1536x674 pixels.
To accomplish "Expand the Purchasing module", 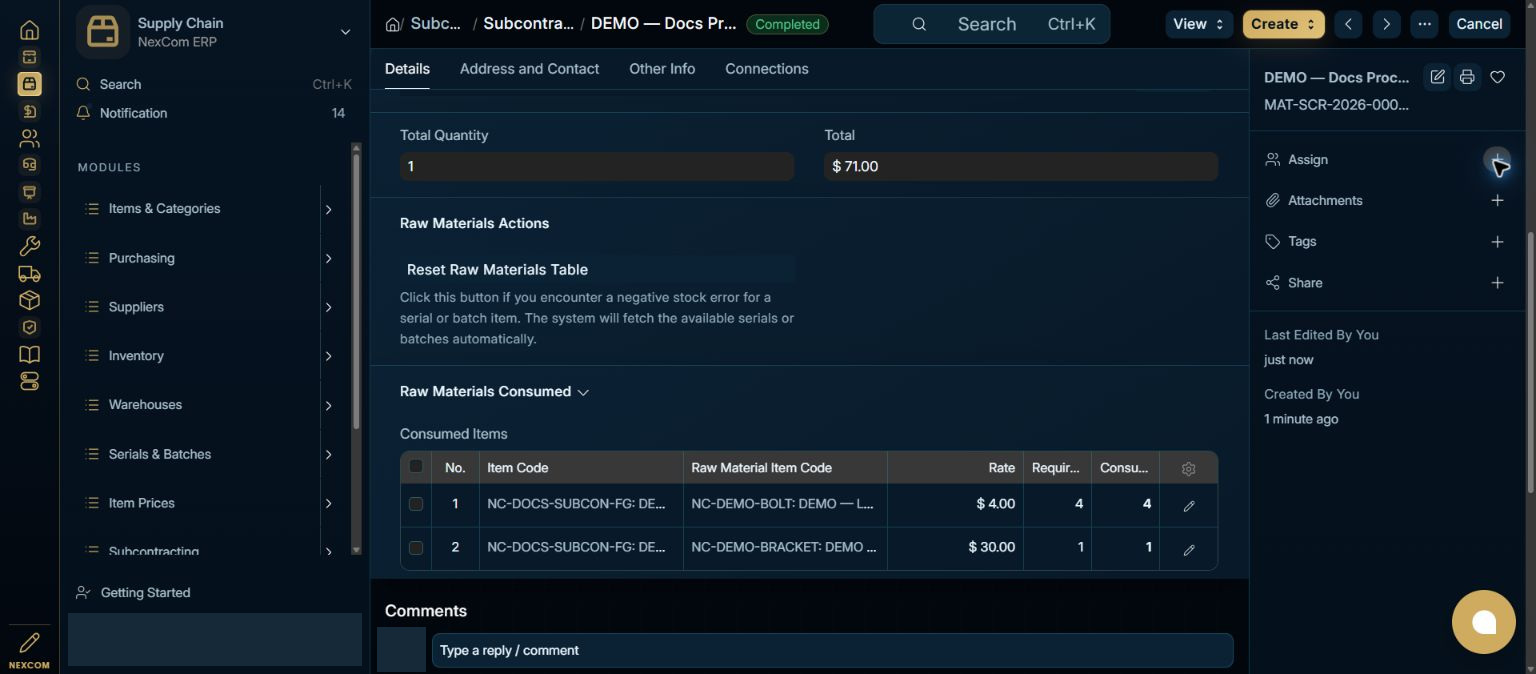I will [328, 258].
